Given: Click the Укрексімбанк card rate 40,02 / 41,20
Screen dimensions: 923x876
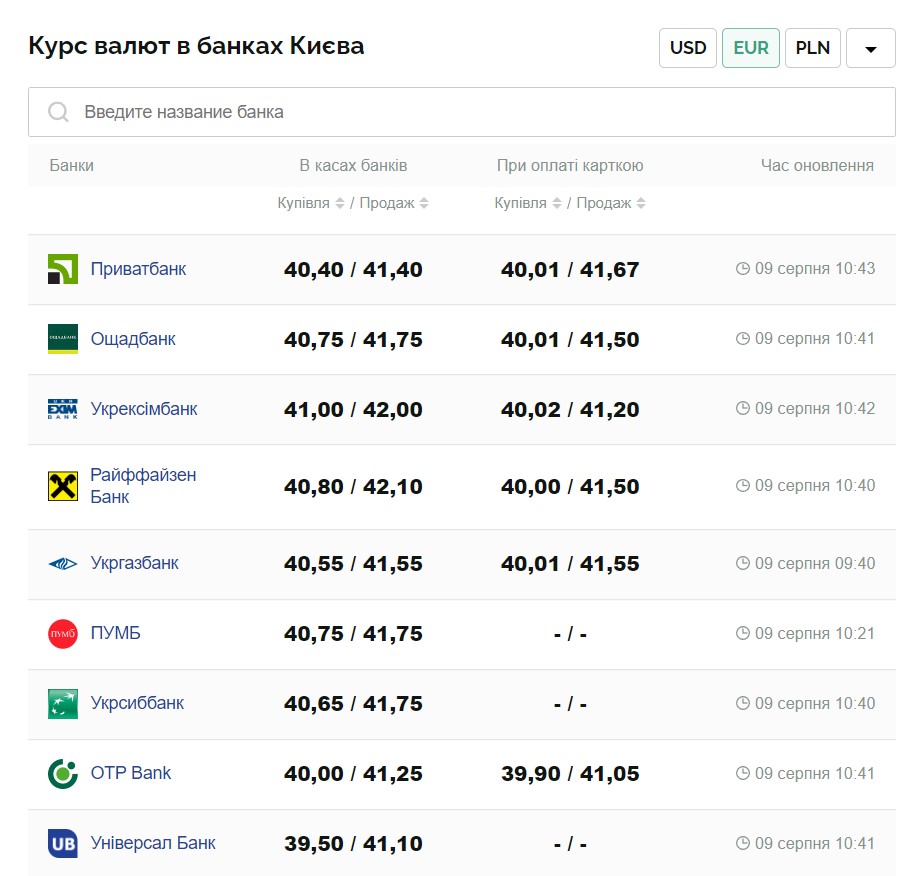Looking at the screenshot, I should tap(570, 410).
